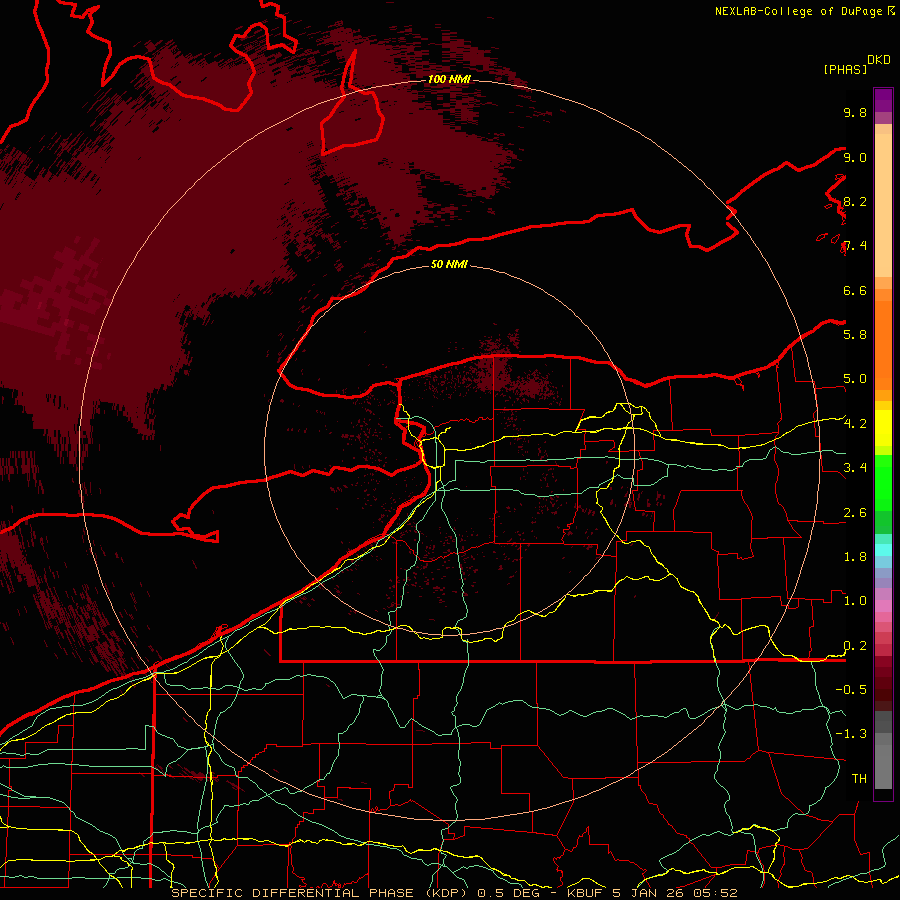Click the 3.4 scale value
This screenshot has height=900, width=900.
(x=855, y=467)
